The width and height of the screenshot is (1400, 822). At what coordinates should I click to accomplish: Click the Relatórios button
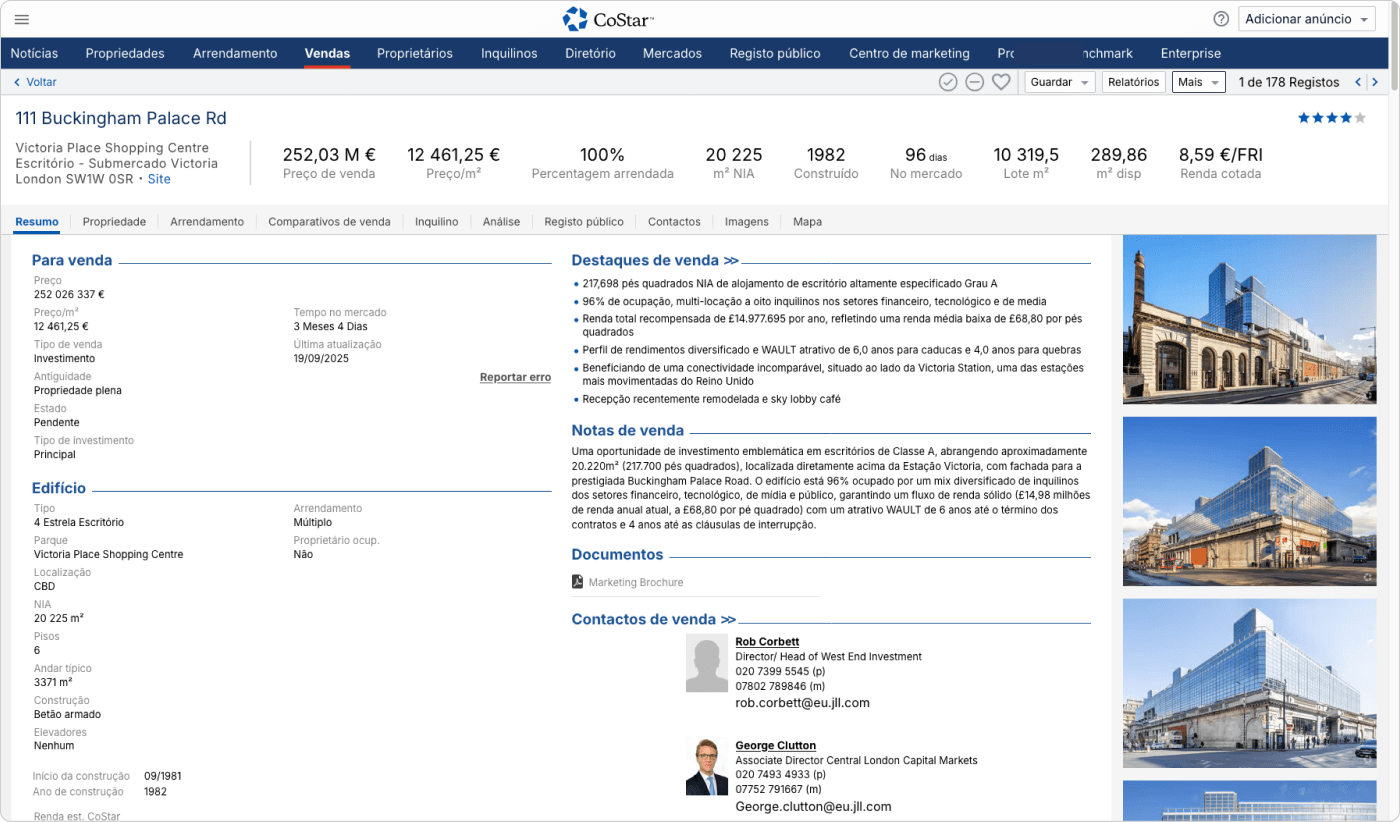pyautogui.click(x=1134, y=82)
